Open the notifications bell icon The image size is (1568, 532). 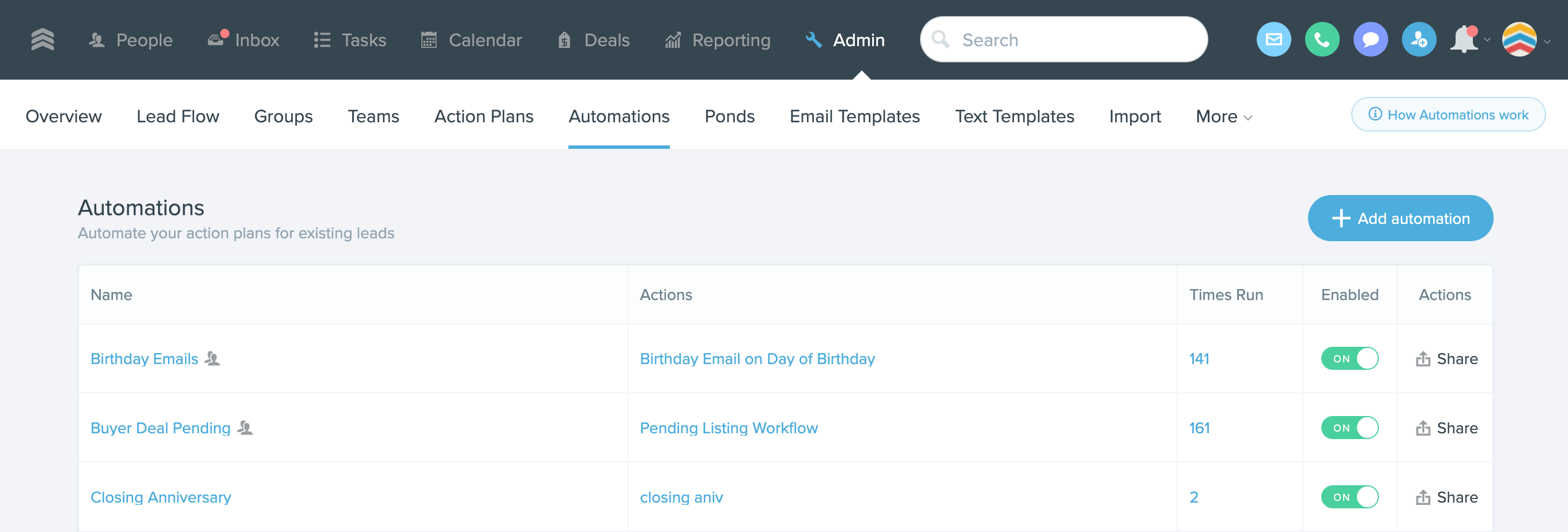point(1464,40)
